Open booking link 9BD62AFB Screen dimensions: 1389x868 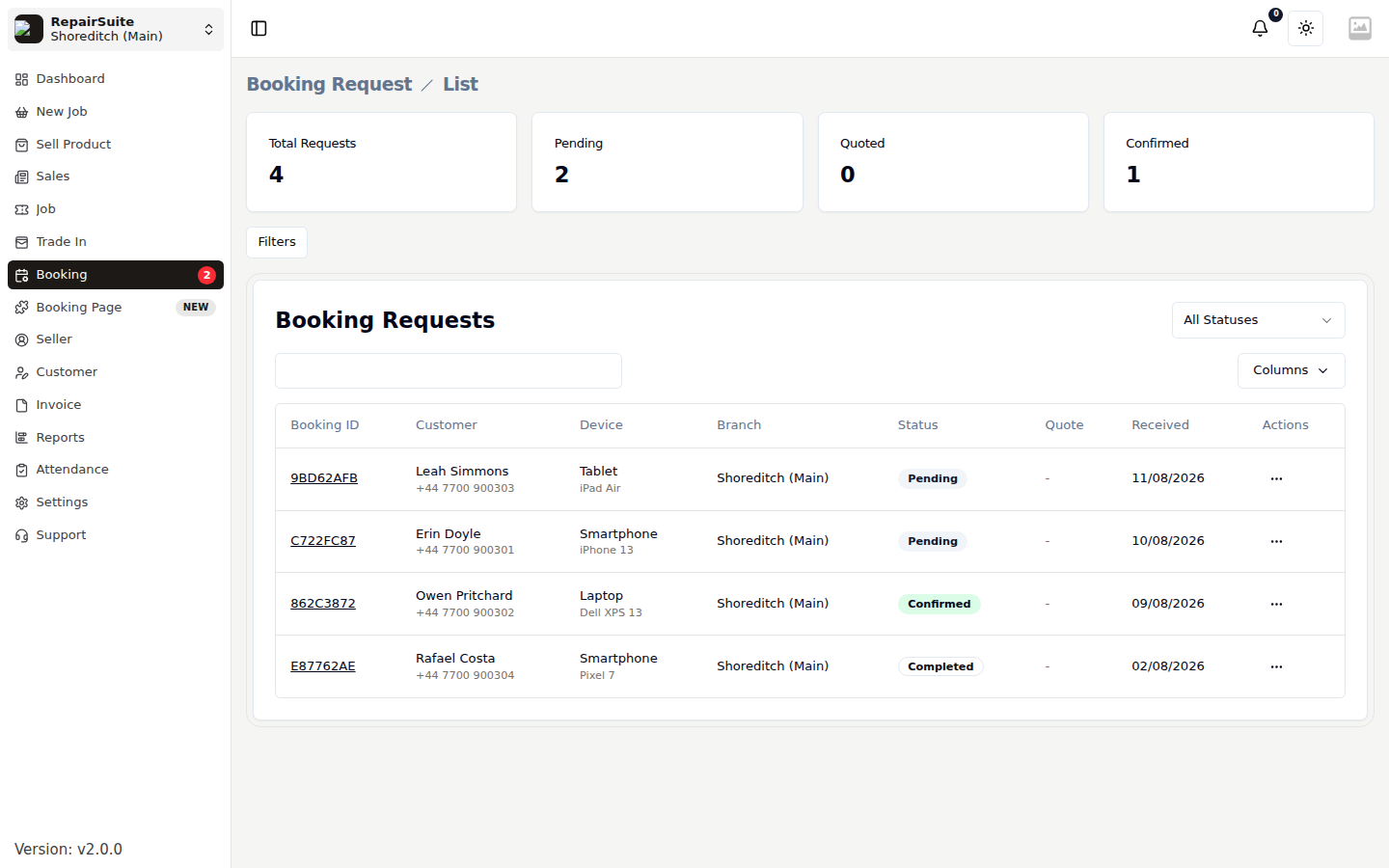pyautogui.click(x=324, y=478)
